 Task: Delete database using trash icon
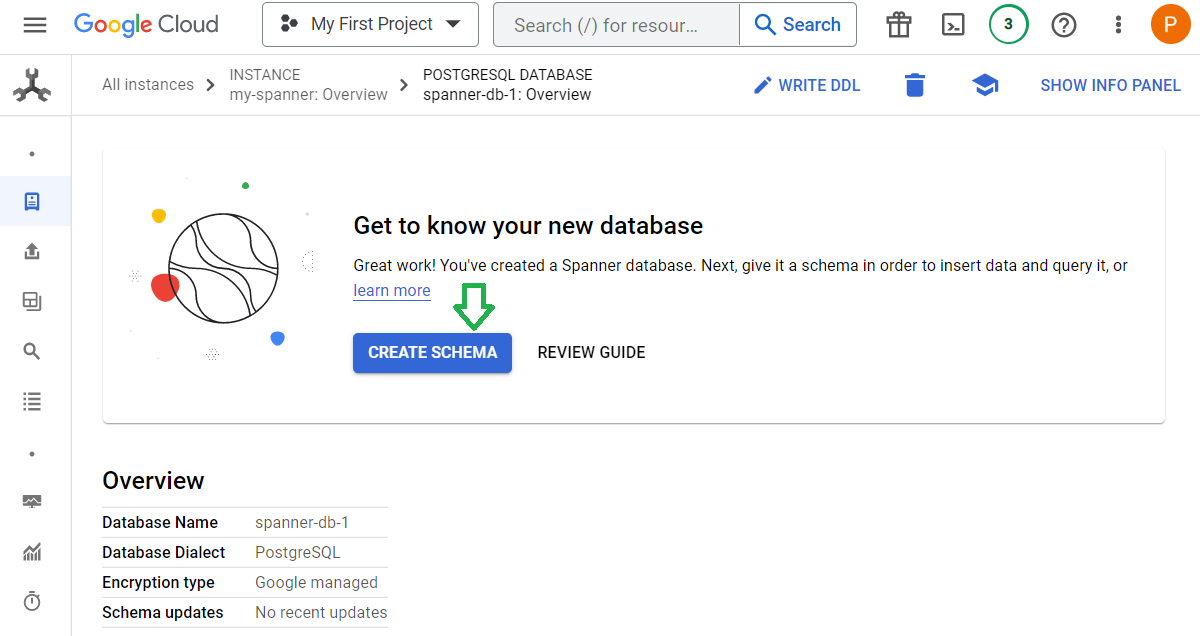tap(914, 85)
